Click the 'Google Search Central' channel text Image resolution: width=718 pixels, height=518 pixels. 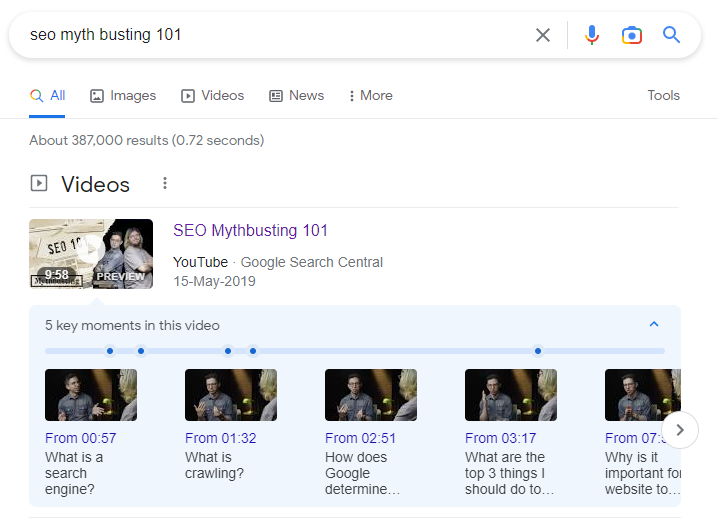312,262
